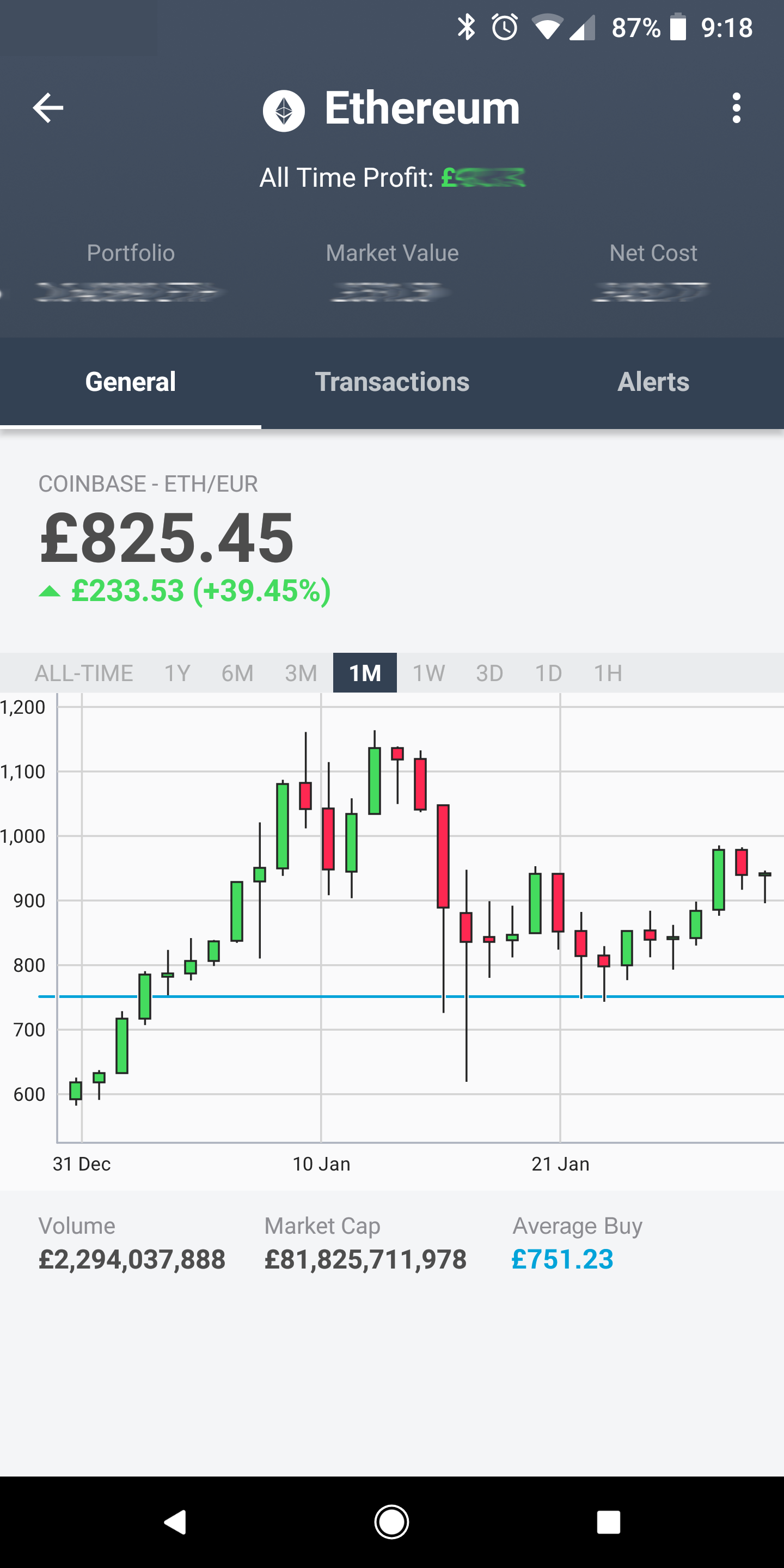Viewport: 784px width, 1568px height.
Task: Tap Average Buy value £751.23
Action: click(x=562, y=1259)
